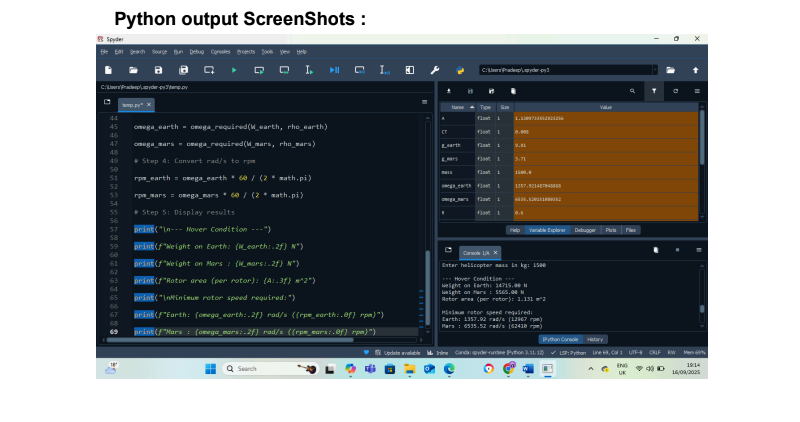Image resolution: width=800 pixels, height=422 pixels.
Task: Run the file with the green play button
Action: point(234,70)
